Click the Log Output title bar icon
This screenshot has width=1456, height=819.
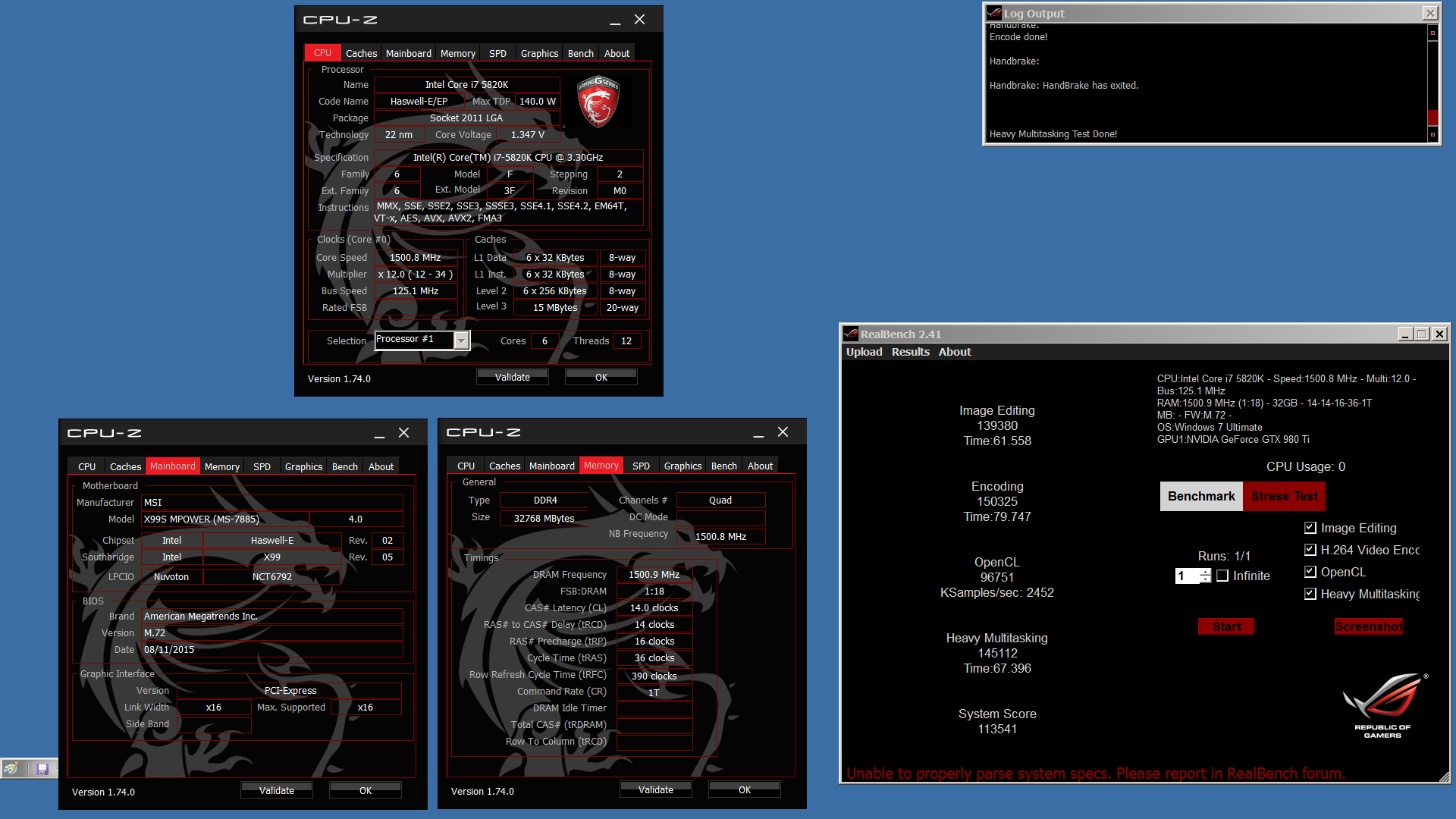pos(994,13)
